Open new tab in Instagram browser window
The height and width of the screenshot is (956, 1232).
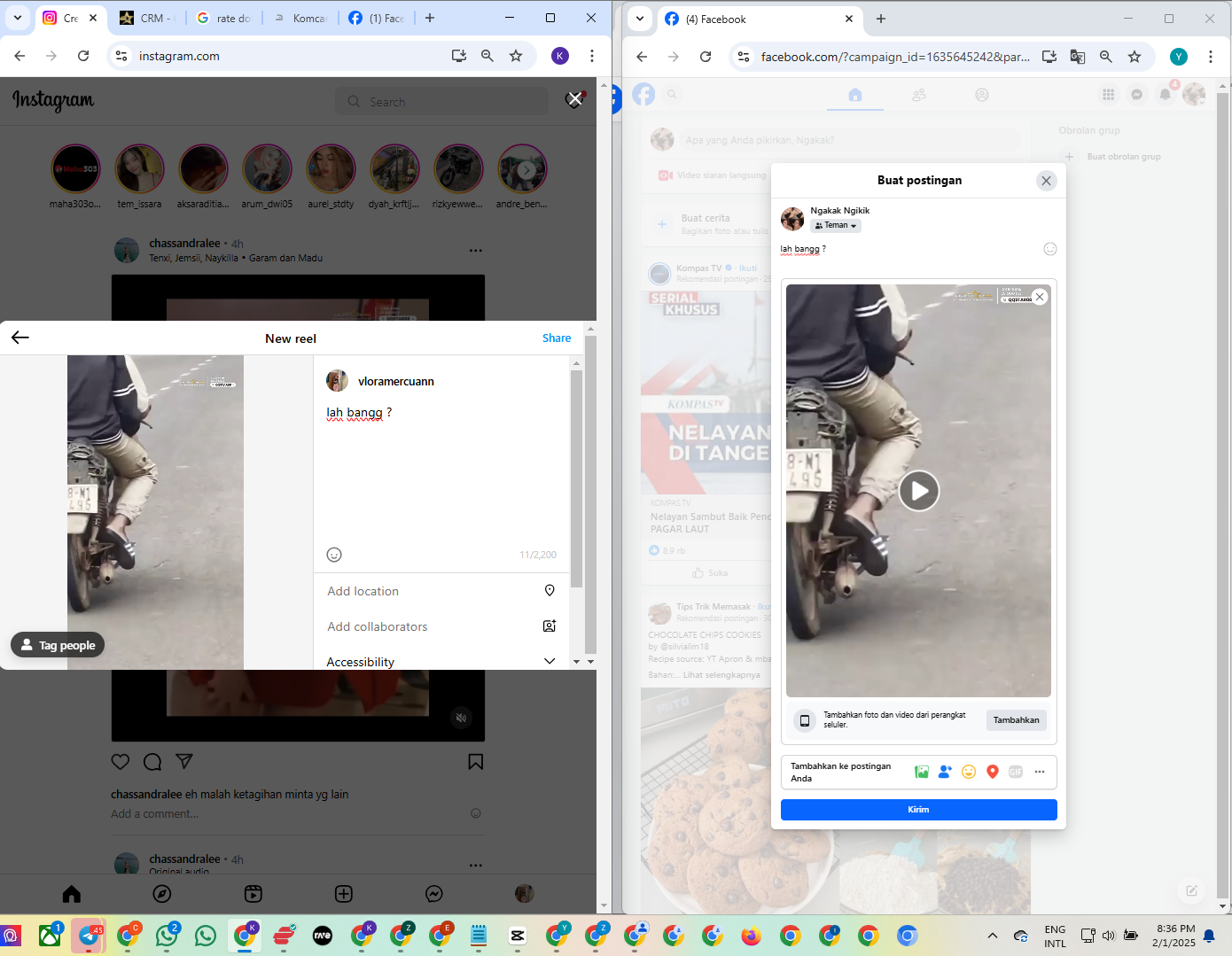(430, 18)
